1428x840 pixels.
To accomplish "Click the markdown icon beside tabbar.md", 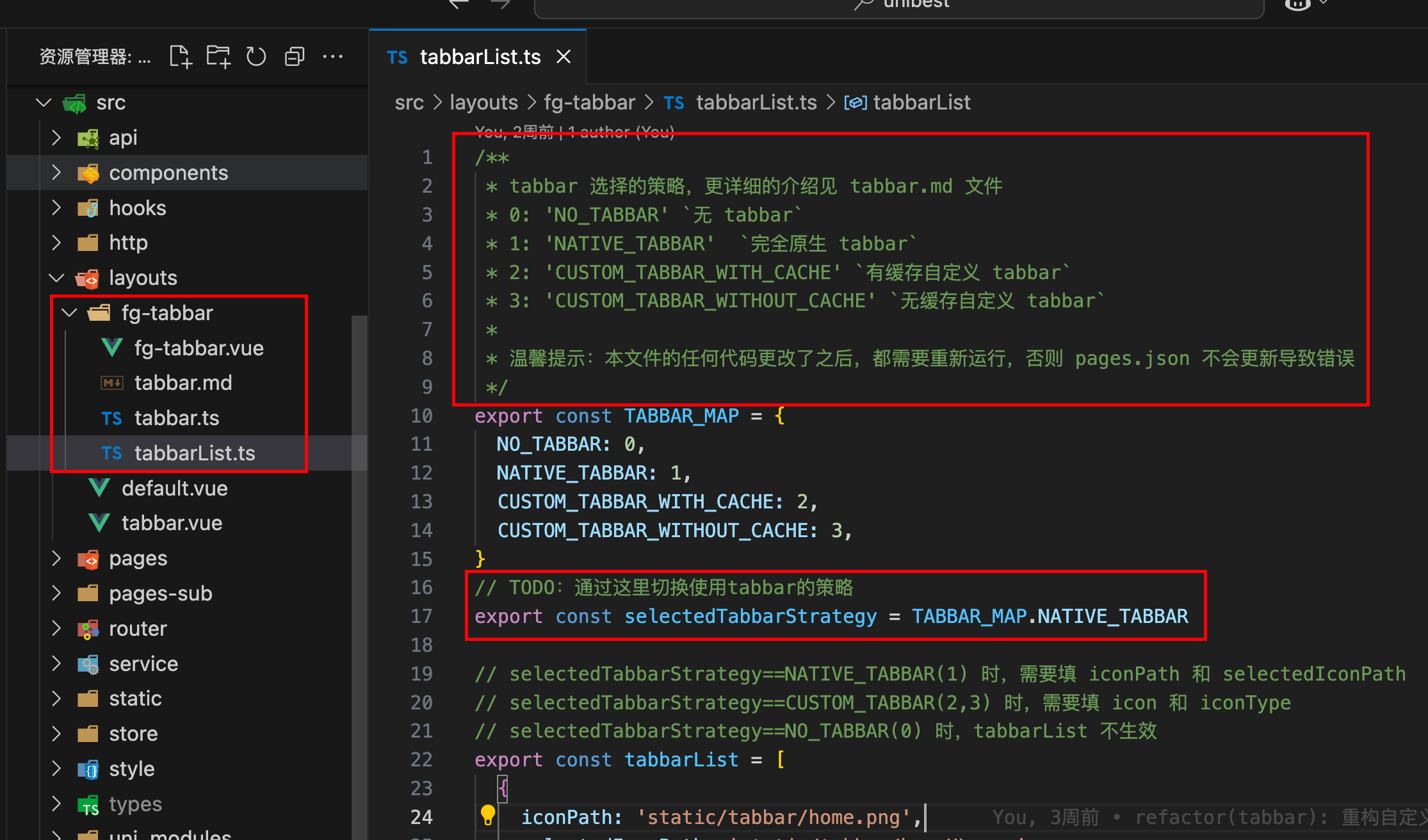I will [111, 383].
